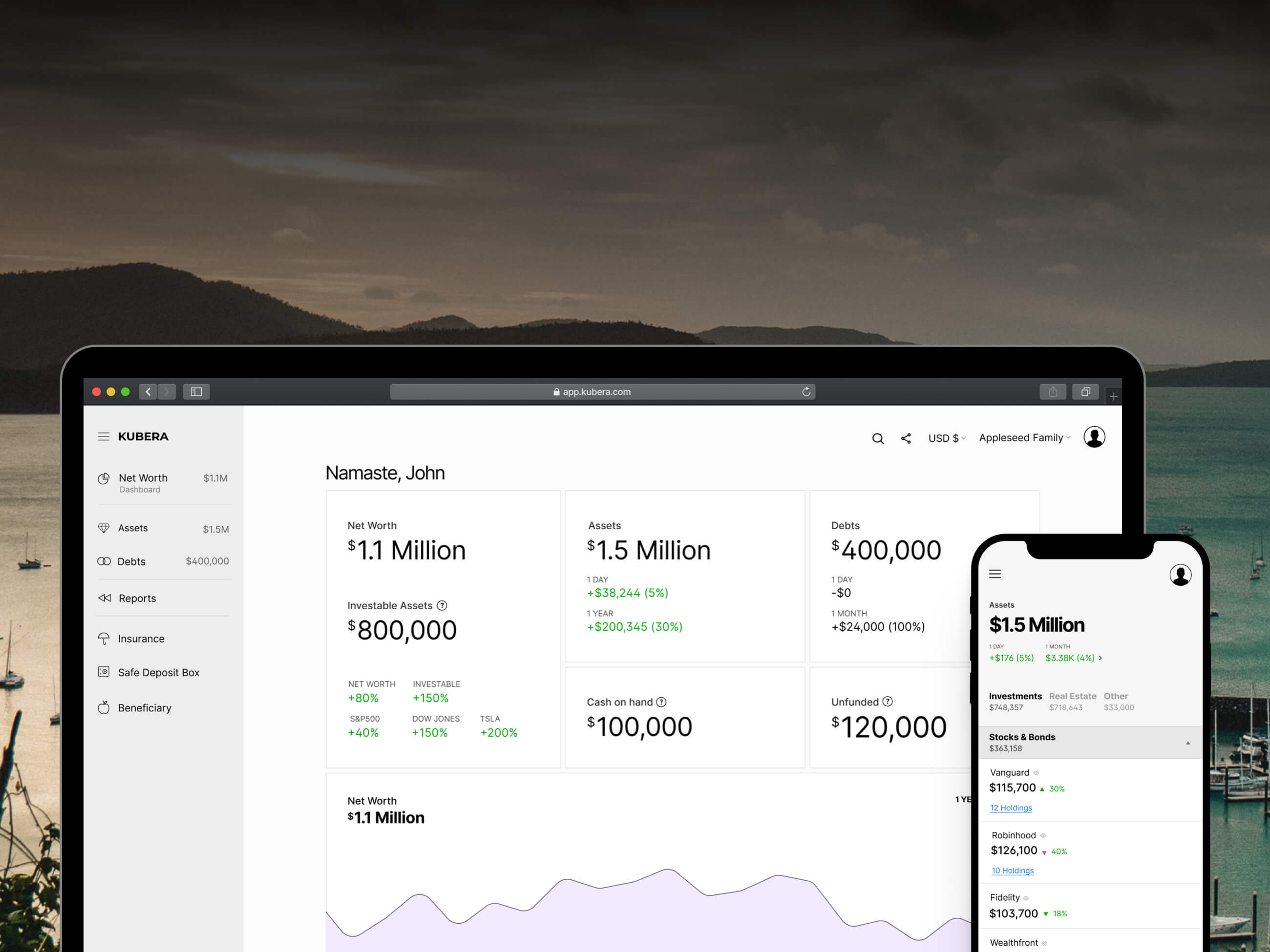Open search using the magnifier icon
This screenshot has width=1270, height=952.
tap(878, 438)
